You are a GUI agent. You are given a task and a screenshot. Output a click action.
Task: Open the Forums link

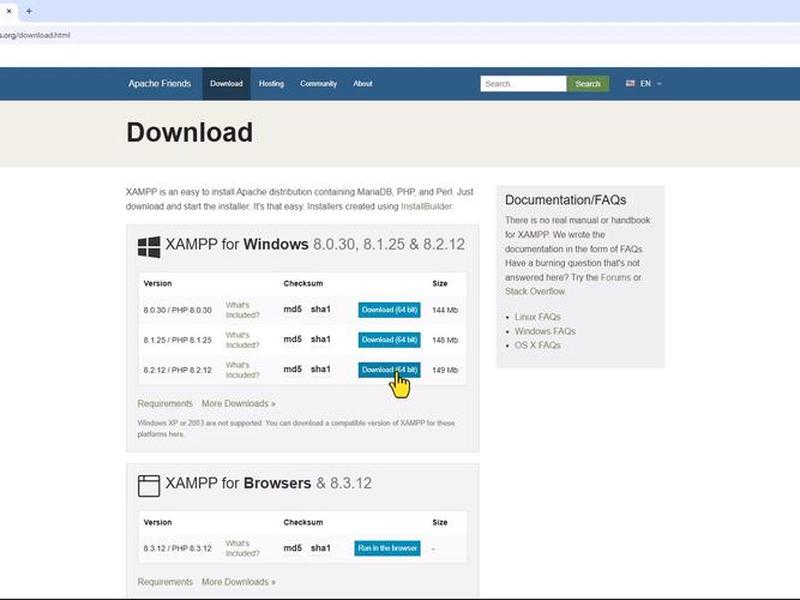tap(616, 278)
